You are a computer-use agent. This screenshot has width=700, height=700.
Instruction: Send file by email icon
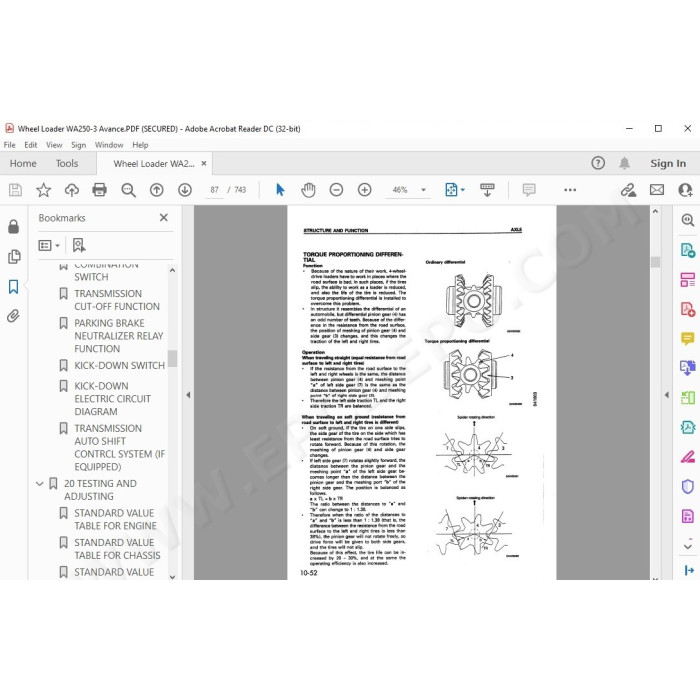click(657, 190)
